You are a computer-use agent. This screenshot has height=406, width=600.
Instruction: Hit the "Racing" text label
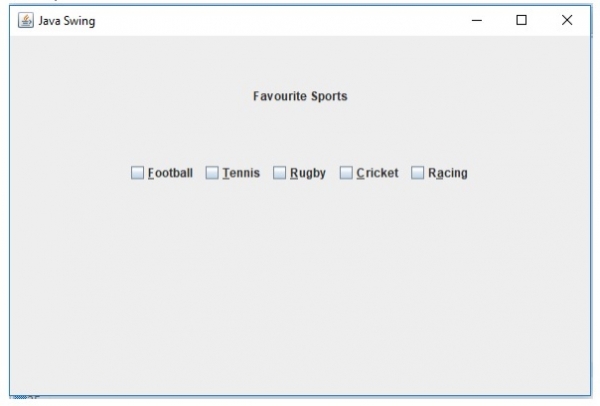(x=447, y=173)
